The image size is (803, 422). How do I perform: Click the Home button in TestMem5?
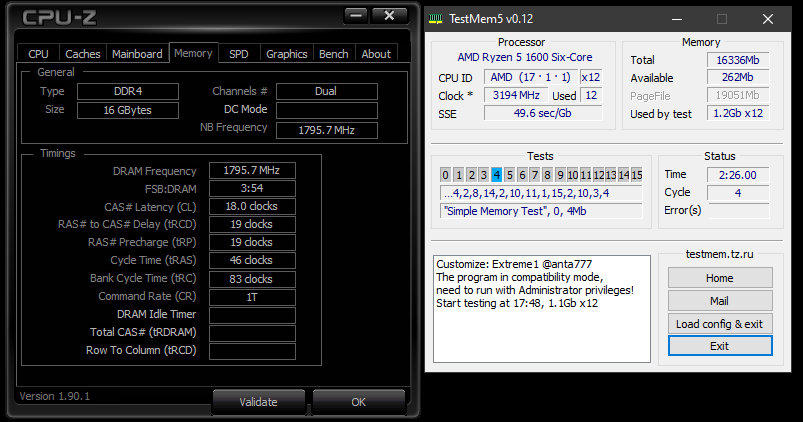point(720,278)
